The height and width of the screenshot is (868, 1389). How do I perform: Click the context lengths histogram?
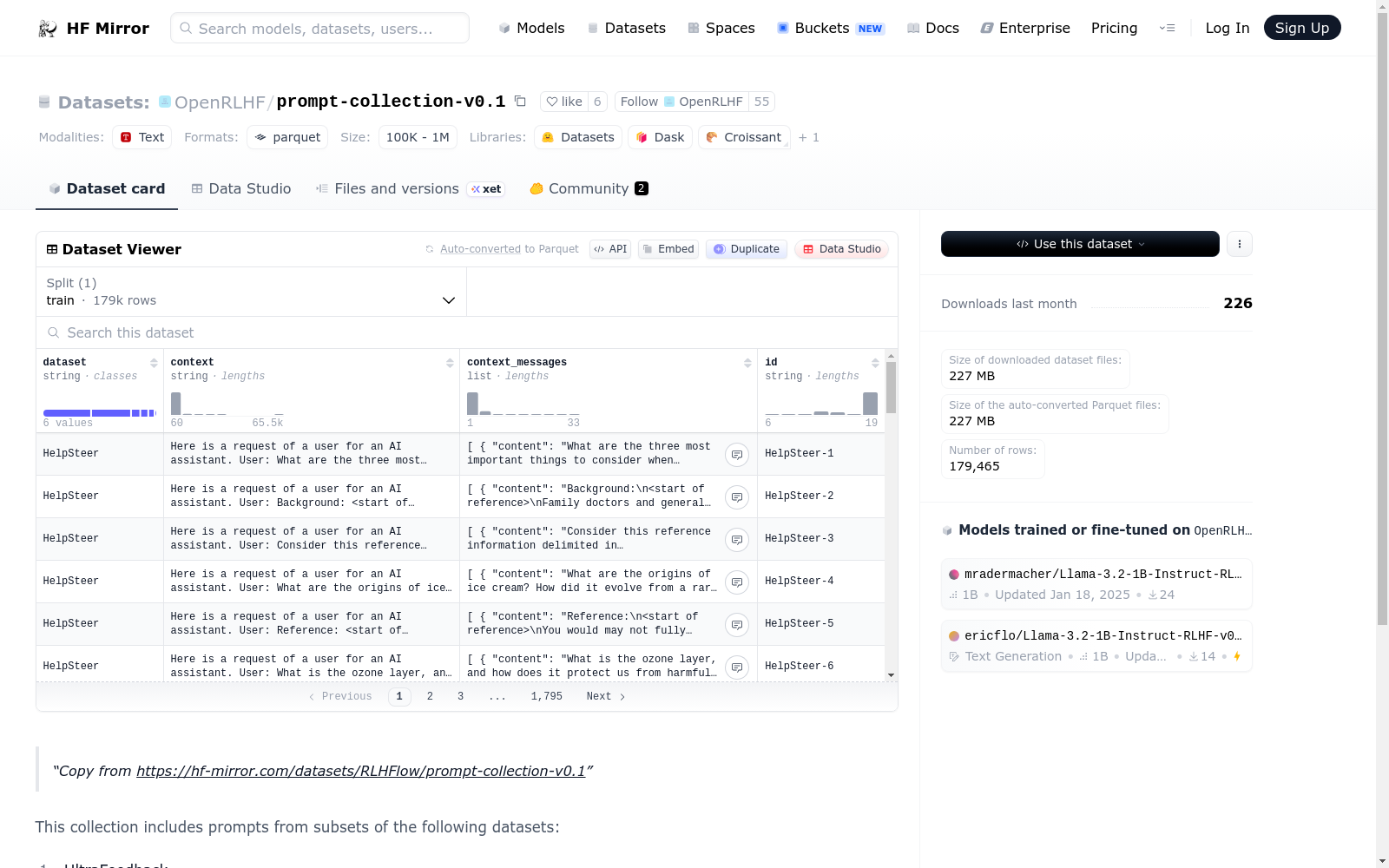click(227, 404)
